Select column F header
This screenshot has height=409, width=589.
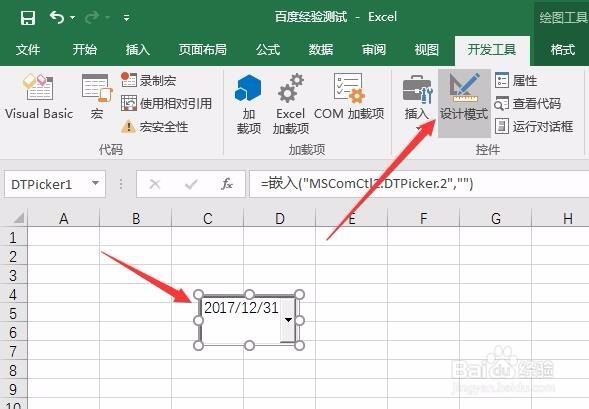(x=423, y=218)
